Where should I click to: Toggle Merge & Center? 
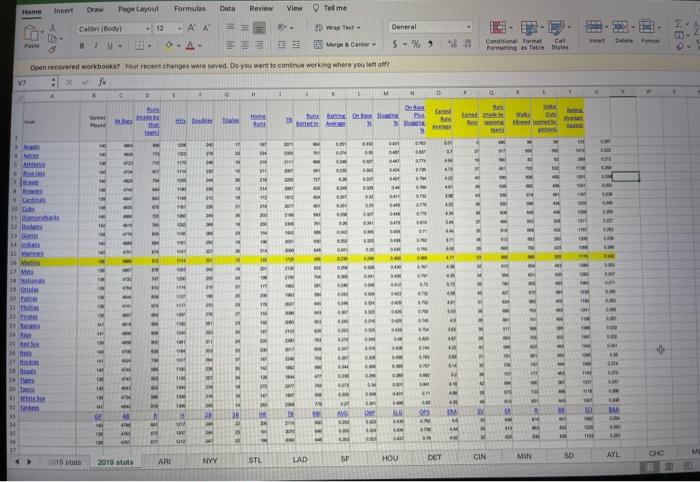point(342,45)
